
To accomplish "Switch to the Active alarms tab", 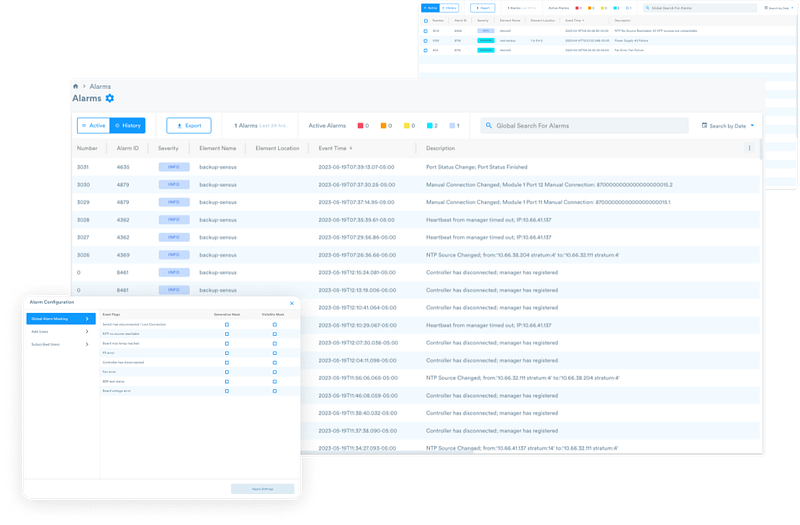I will [x=94, y=126].
